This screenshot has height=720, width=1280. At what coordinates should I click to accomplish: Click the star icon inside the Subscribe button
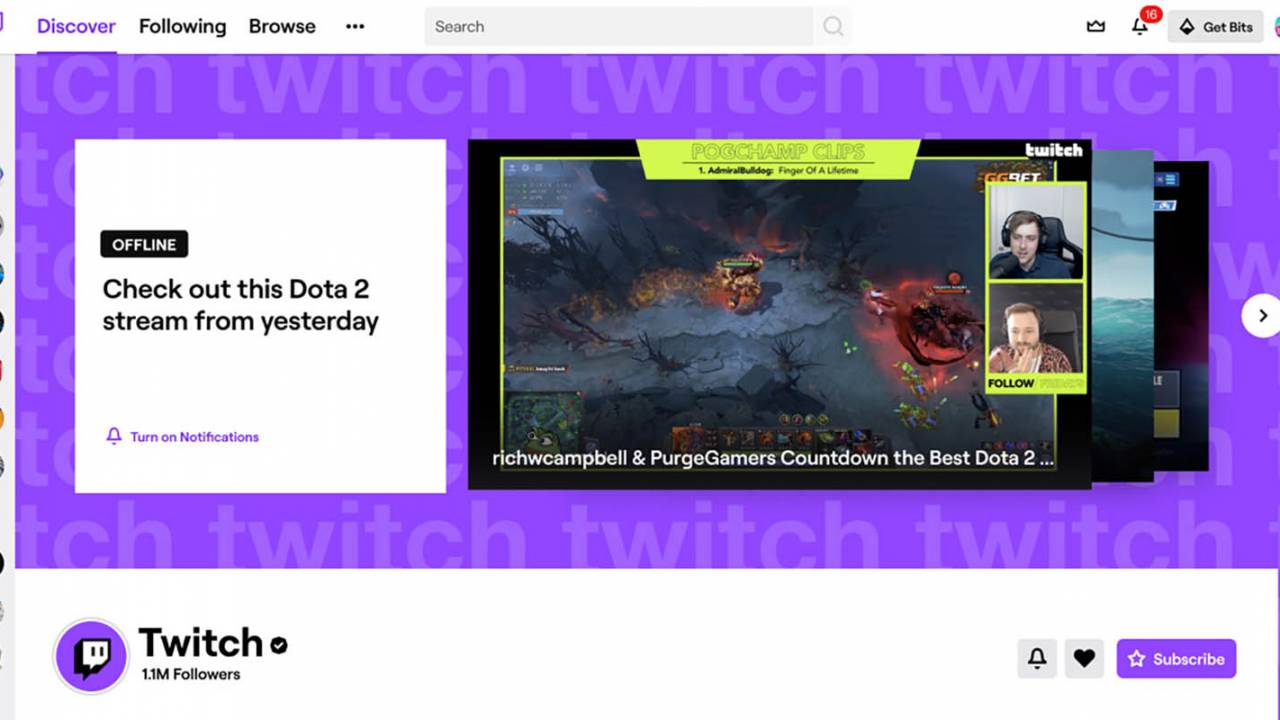tap(1137, 659)
